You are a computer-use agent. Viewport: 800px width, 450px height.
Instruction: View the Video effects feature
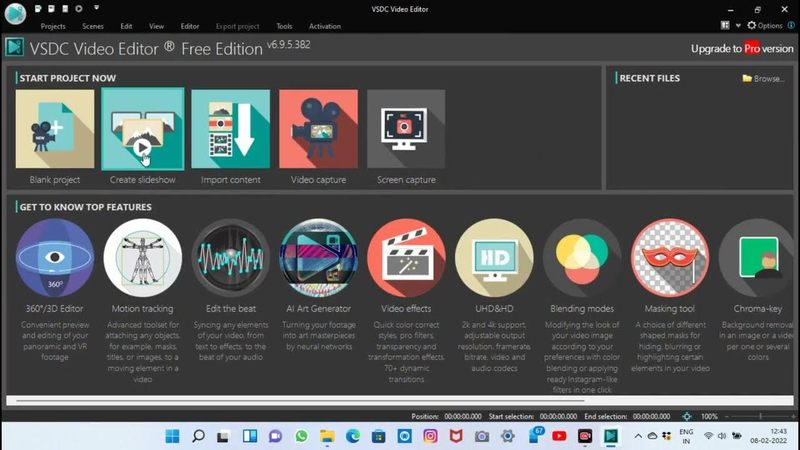(406, 258)
